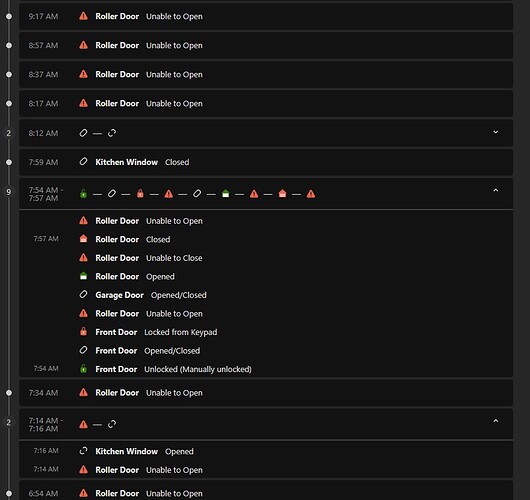The width and height of the screenshot is (530, 500).
Task: Click timeline dot for 8:17 AM event
Action: tap(9, 103)
